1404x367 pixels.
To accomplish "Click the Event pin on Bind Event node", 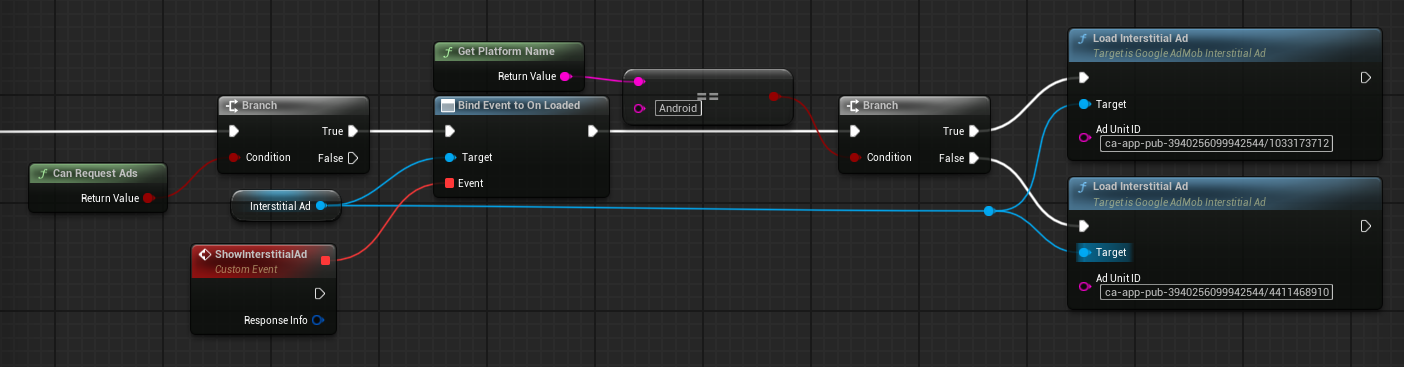I will (x=449, y=183).
